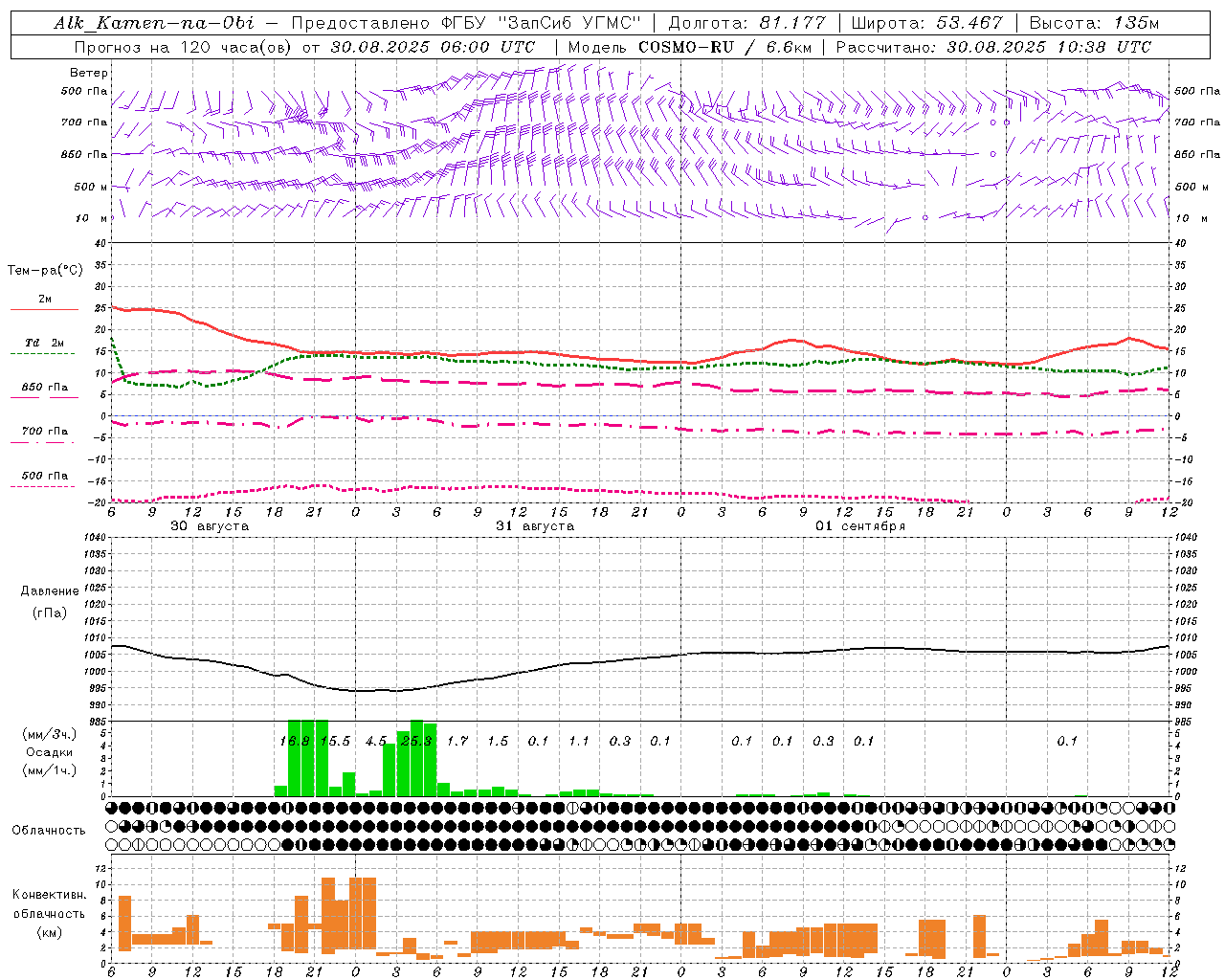Select the Тем-ра(°C) axis label
Image resolution: width=1225 pixels, height=980 pixels.
[x=46, y=271]
